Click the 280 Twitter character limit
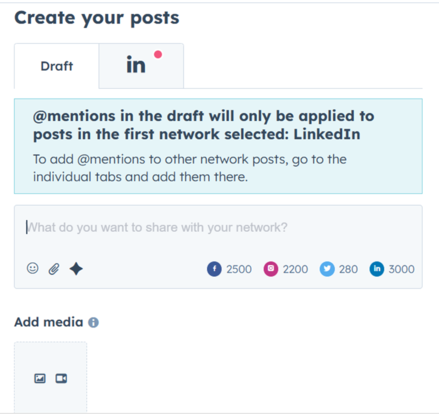Screen dimensions: 439x414 [349, 269]
